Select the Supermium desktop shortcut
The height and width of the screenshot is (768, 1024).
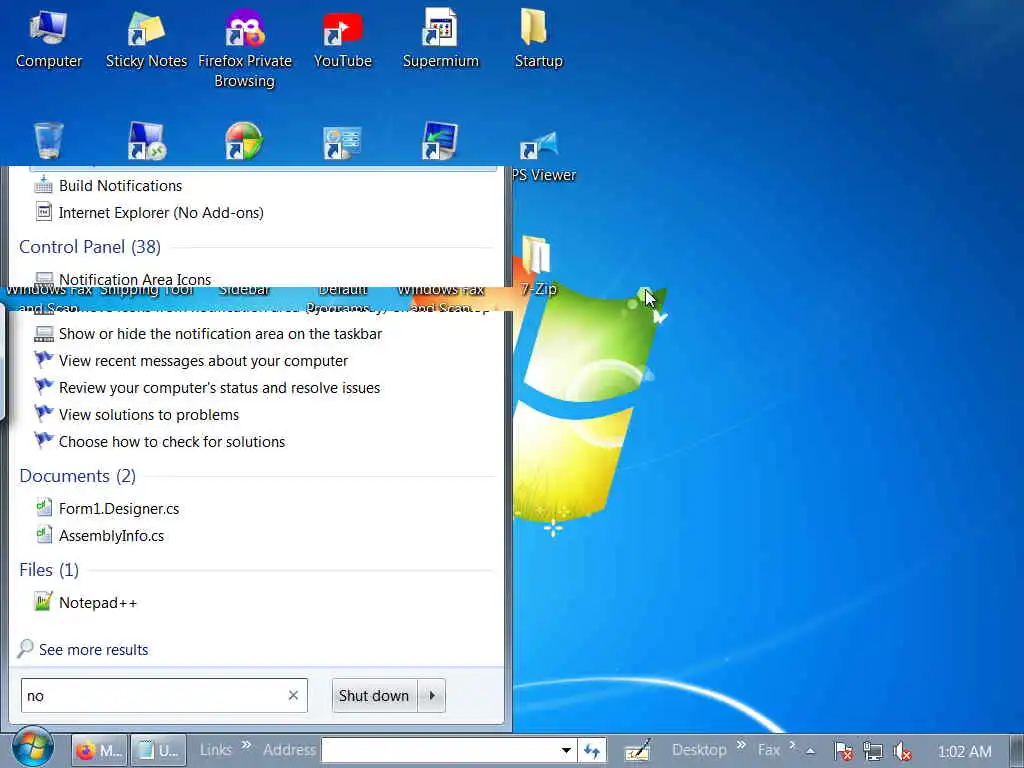pos(441,39)
